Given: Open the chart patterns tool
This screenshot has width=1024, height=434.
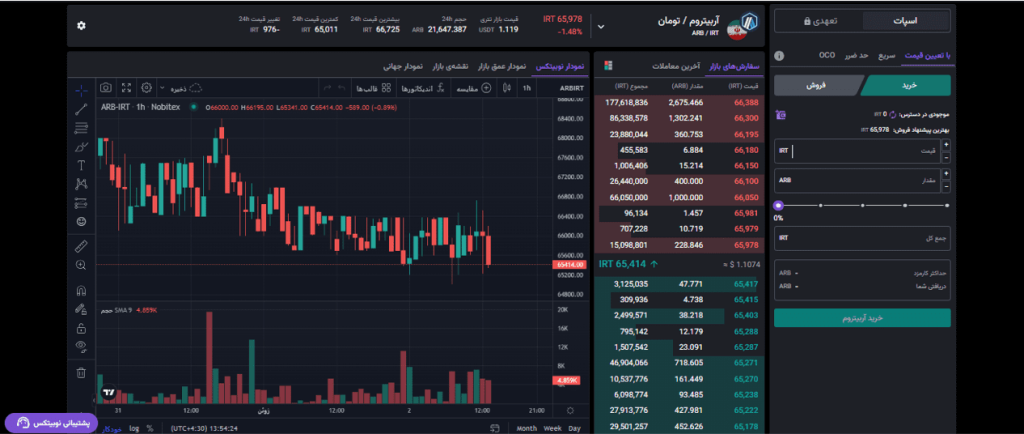Looking at the screenshot, I should (81, 184).
